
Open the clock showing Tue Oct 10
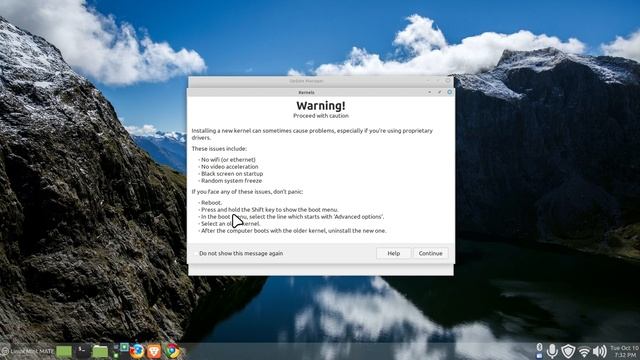pyautogui.click(x=624, y=351)
